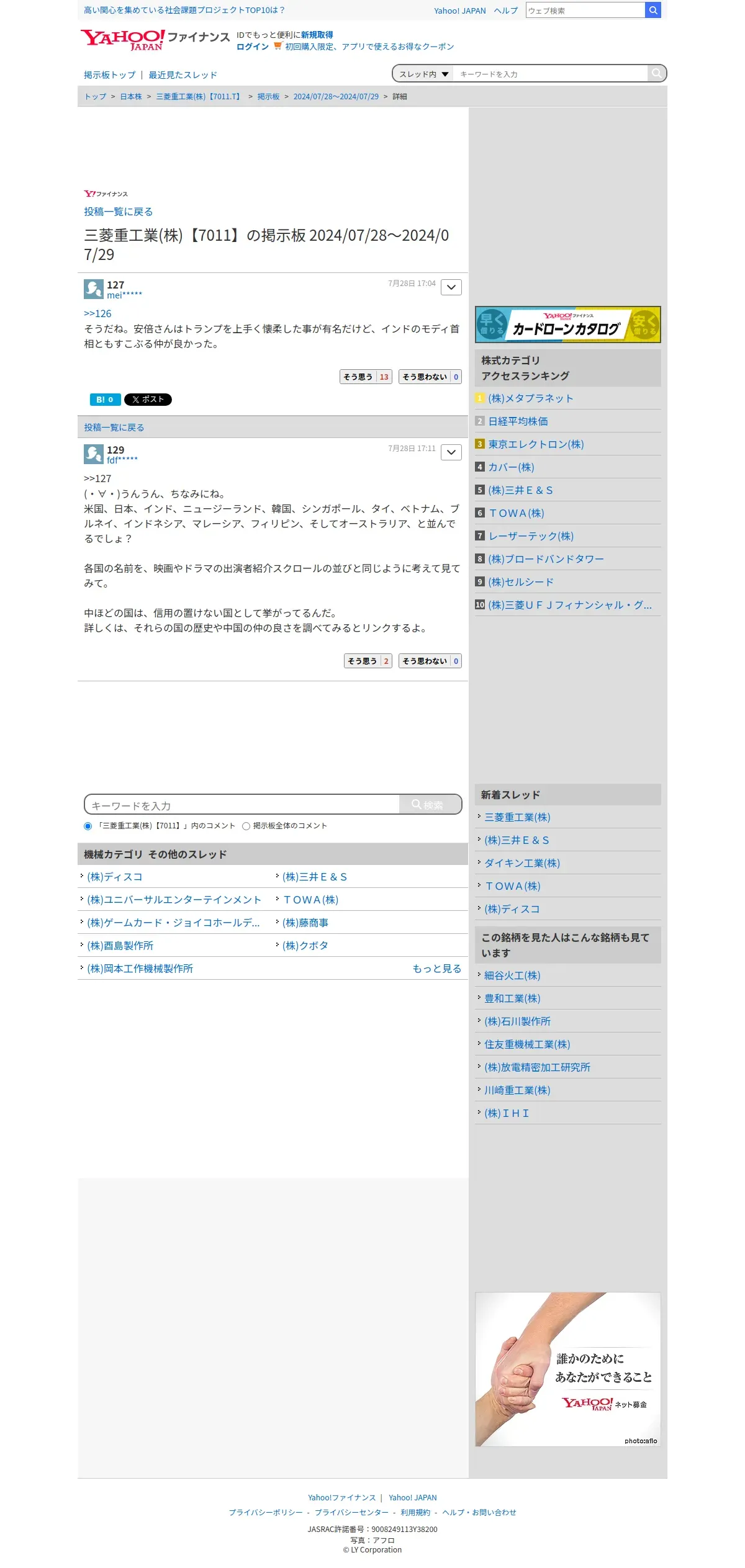Image resolution: width=745 pixels, height=1568 pixels.
Task: Open the カードローンカタログ banner
Action: pyautogui.click(x=567, y=325)
